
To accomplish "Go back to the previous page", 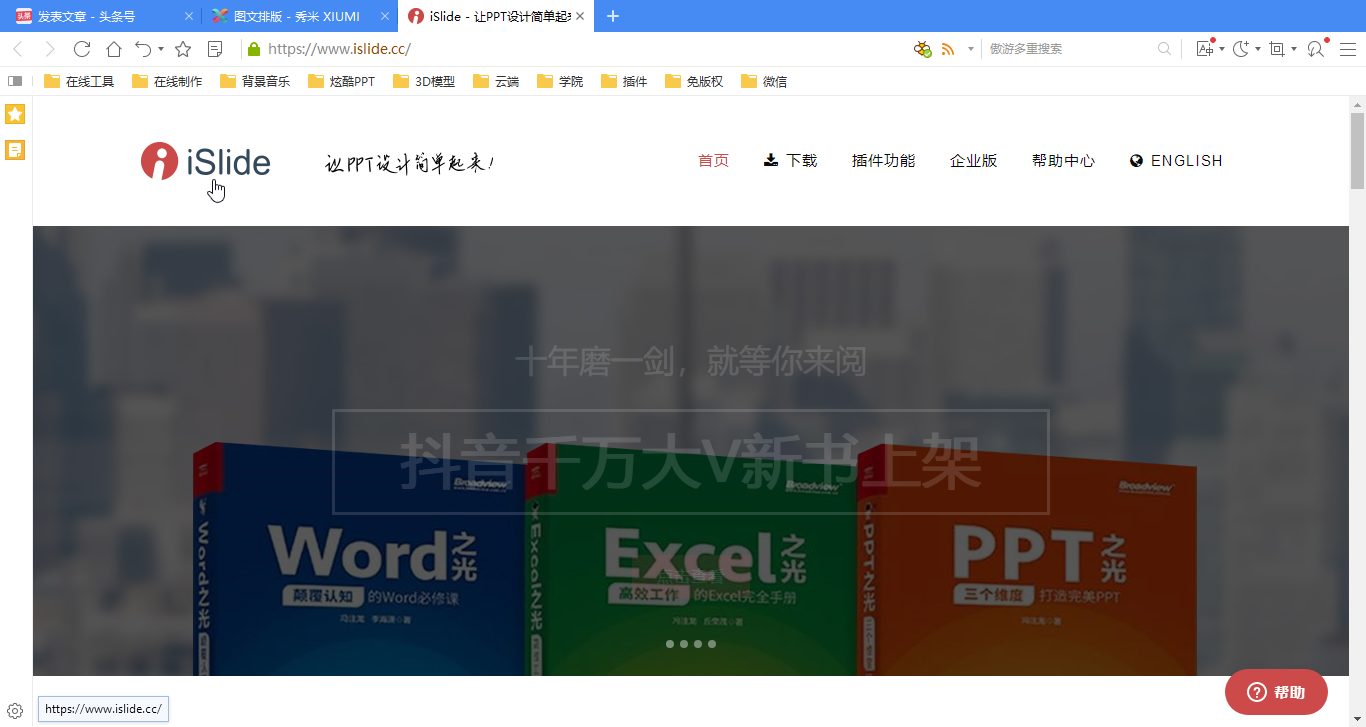I will tap(17, 49).
